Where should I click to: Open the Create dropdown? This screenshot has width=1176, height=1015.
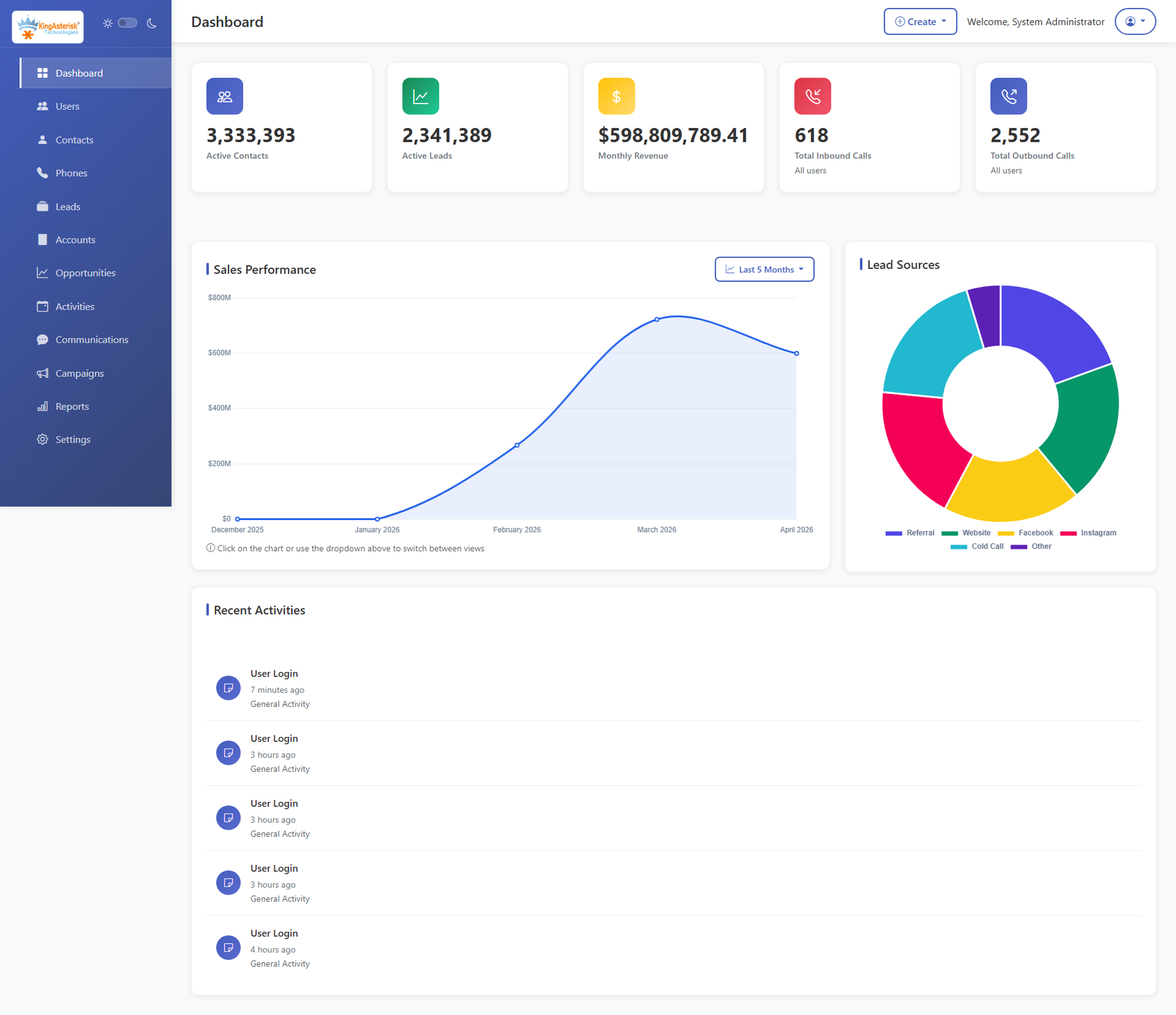point(919,21)
